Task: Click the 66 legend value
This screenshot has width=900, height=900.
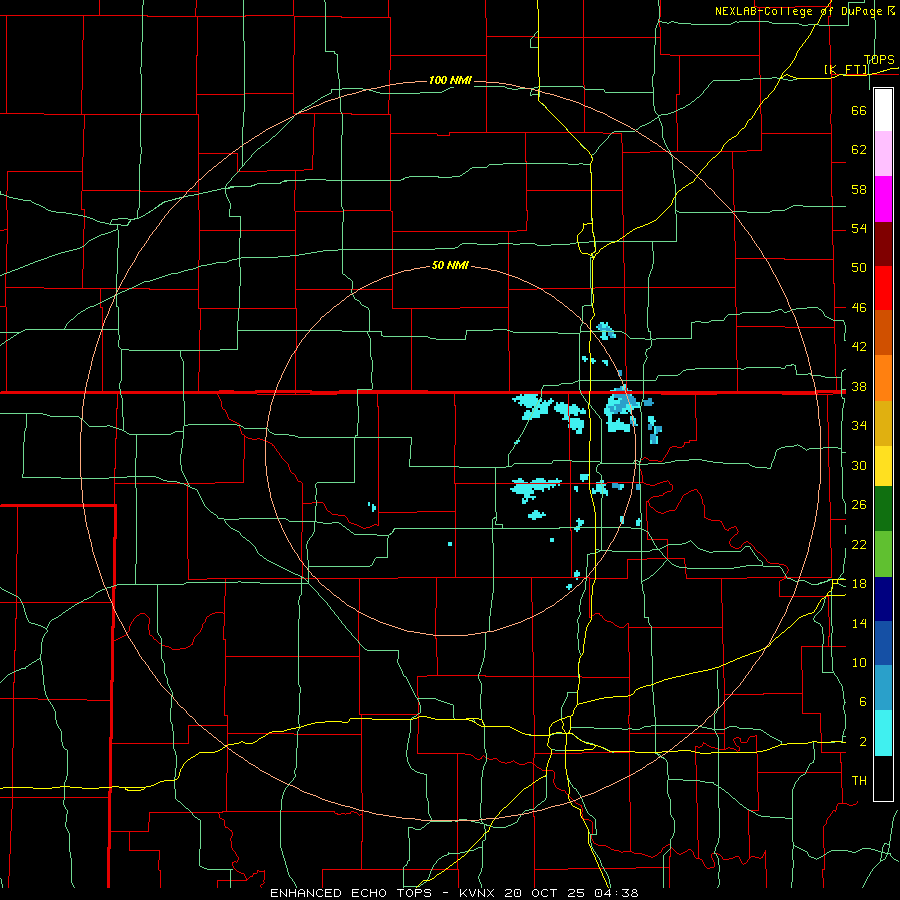Action: [859, 110]
